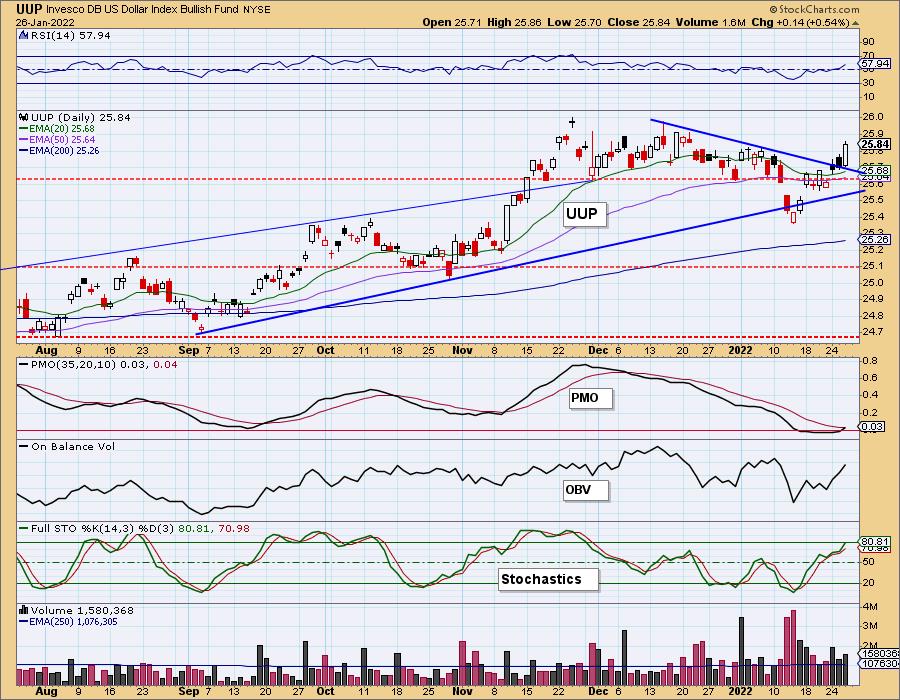Click the 25.26 EMA tag on price axis
Screen dimensions: 900x700
(876, 239)
